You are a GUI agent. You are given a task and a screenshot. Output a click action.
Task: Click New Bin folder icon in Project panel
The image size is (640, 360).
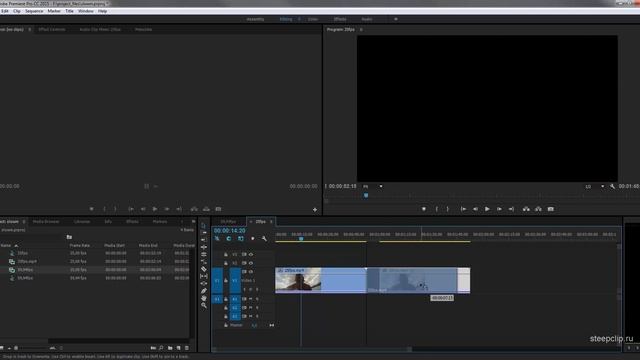click(x=170, y=348)
